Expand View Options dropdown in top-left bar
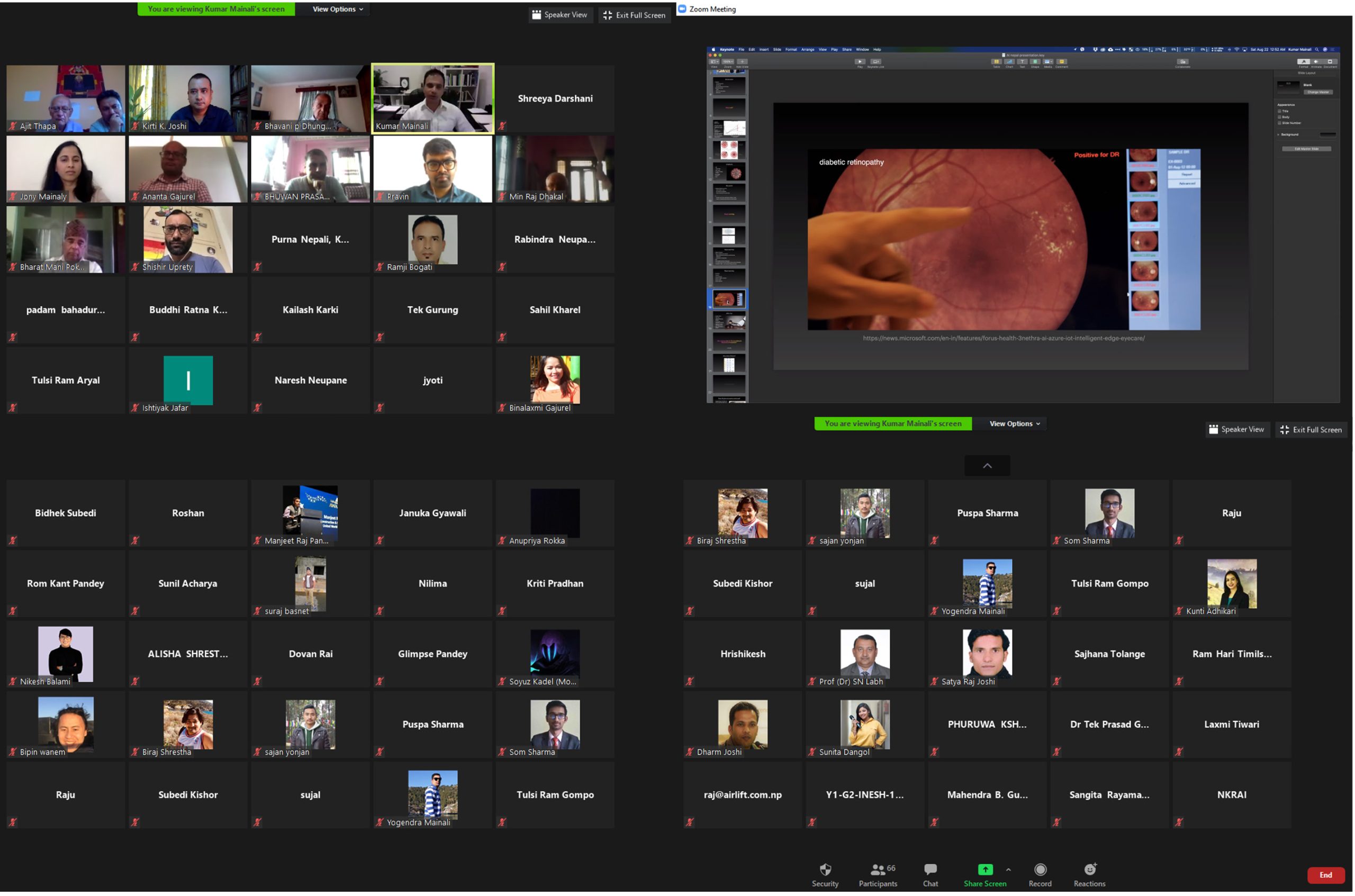 point(337,9)
